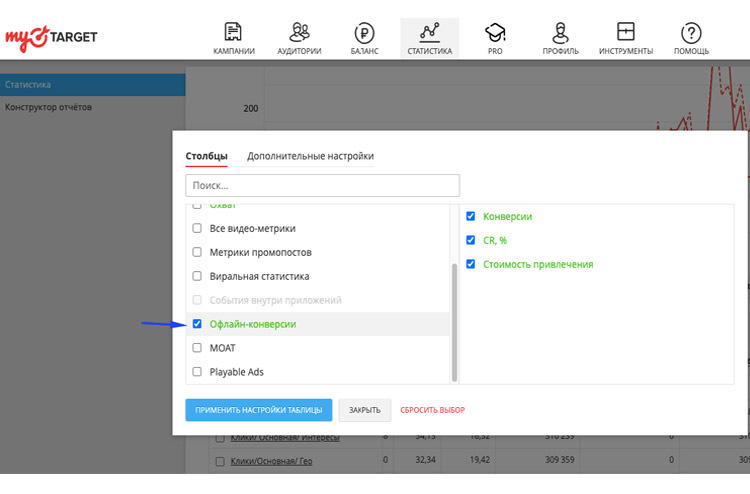
Task: Click Применить настройки таблицы button
Action: [258, 410]
